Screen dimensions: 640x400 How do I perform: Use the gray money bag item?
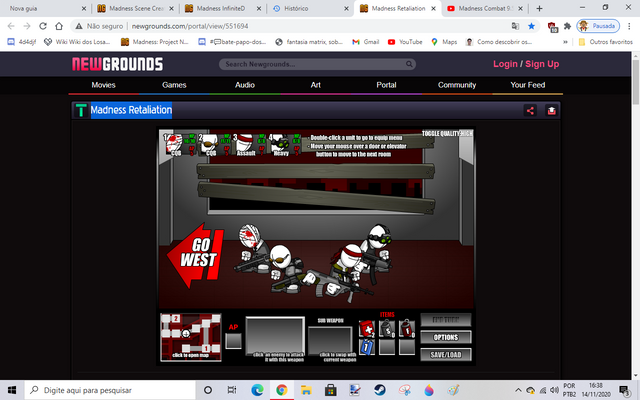(387, 329)
